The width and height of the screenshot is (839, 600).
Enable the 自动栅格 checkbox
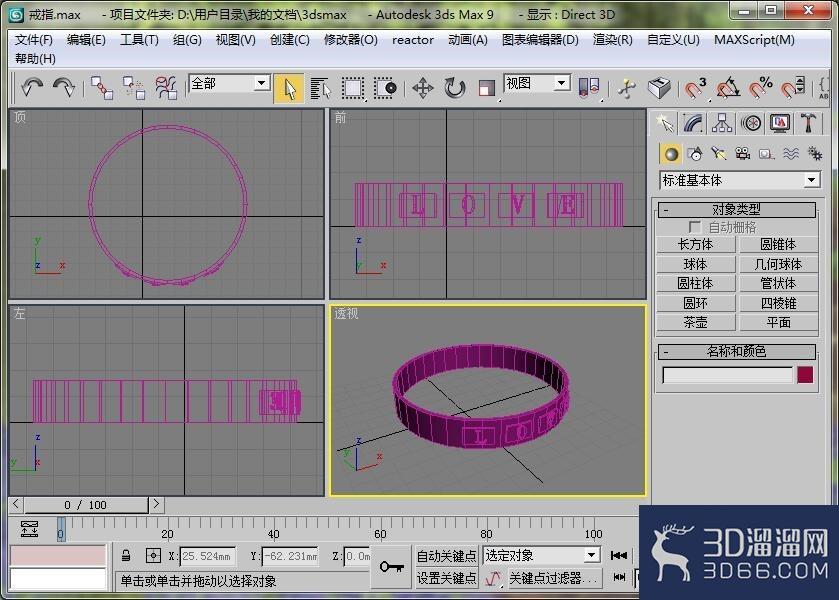click(x=695, y=227)
